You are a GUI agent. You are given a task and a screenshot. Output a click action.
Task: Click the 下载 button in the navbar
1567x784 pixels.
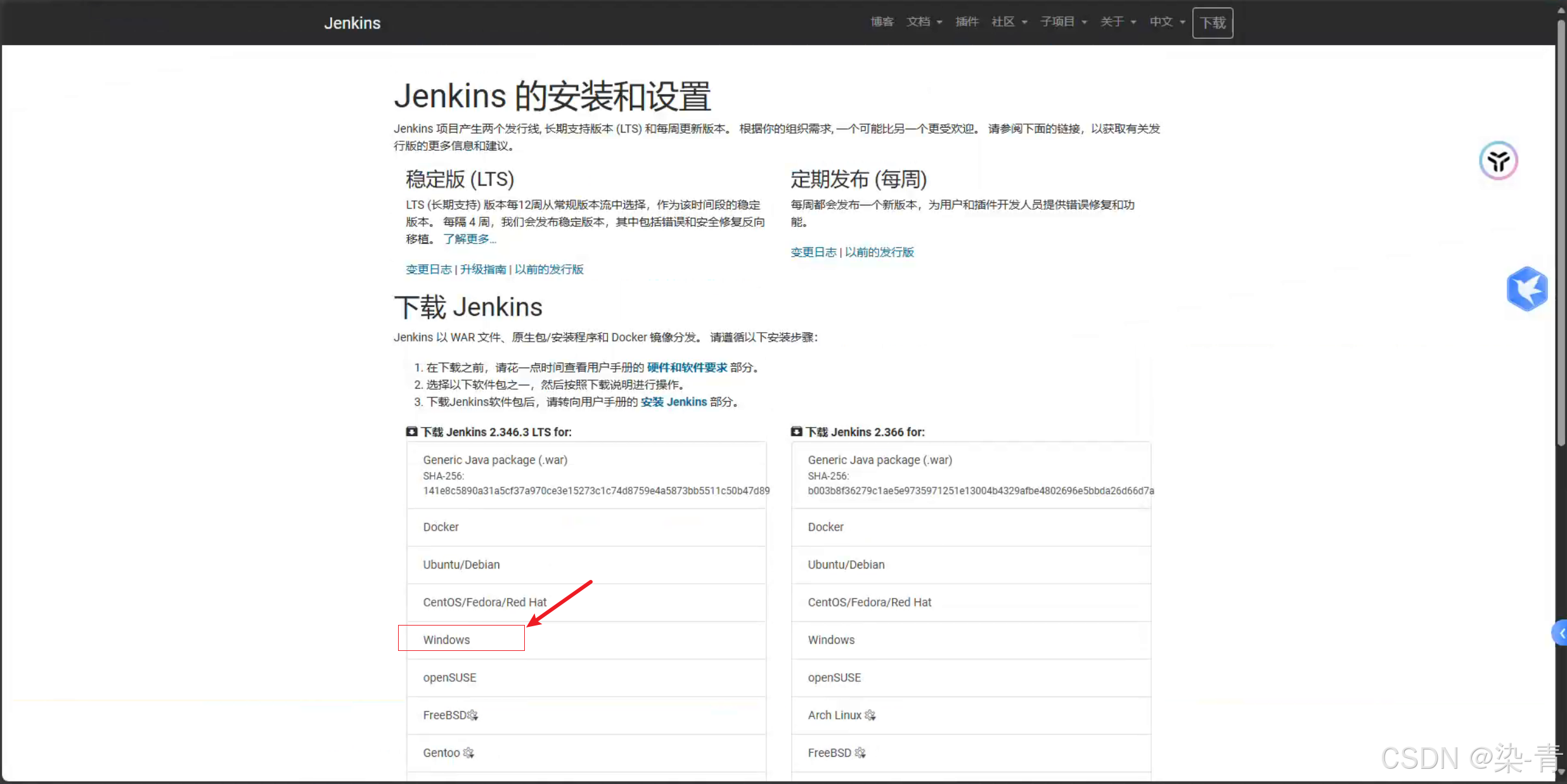[x=1212, y=23]
